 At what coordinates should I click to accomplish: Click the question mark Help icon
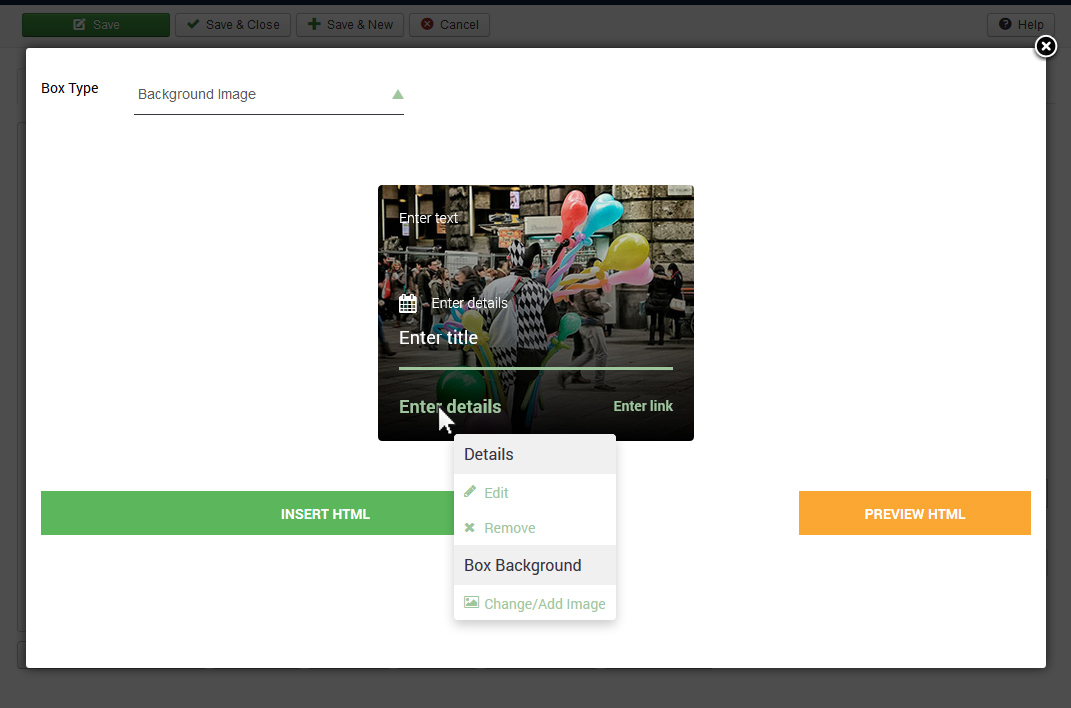1005,25
